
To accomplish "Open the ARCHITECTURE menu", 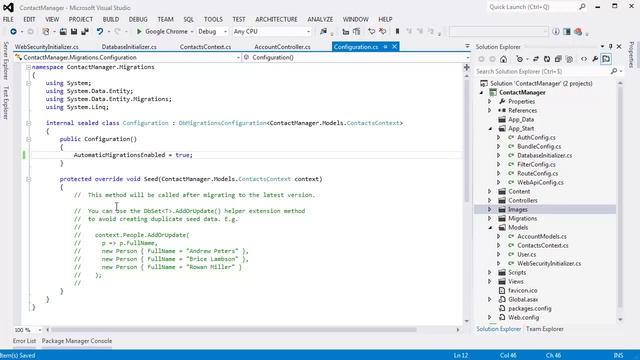I will pyautogui.click(x=276, y=19).
